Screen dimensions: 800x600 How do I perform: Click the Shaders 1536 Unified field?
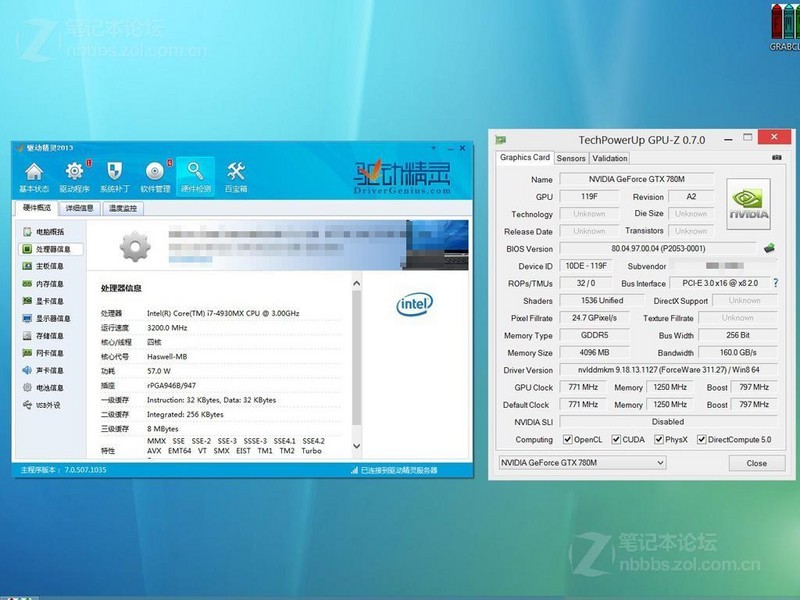pos(601,301)
